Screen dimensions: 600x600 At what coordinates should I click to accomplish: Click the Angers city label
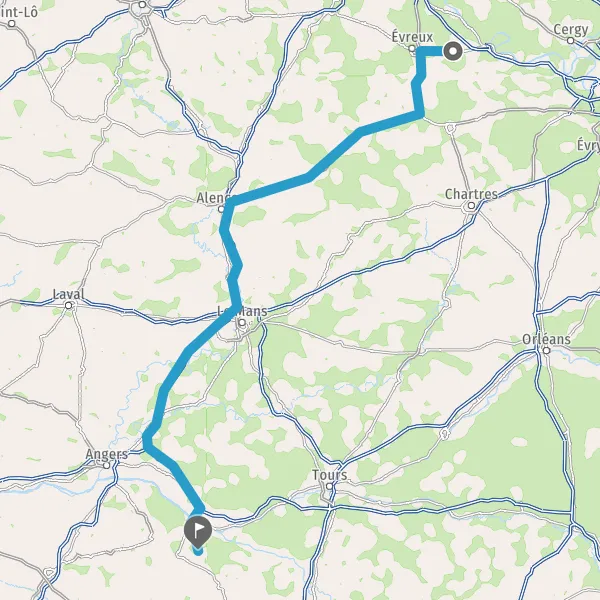tap(106, 454)
